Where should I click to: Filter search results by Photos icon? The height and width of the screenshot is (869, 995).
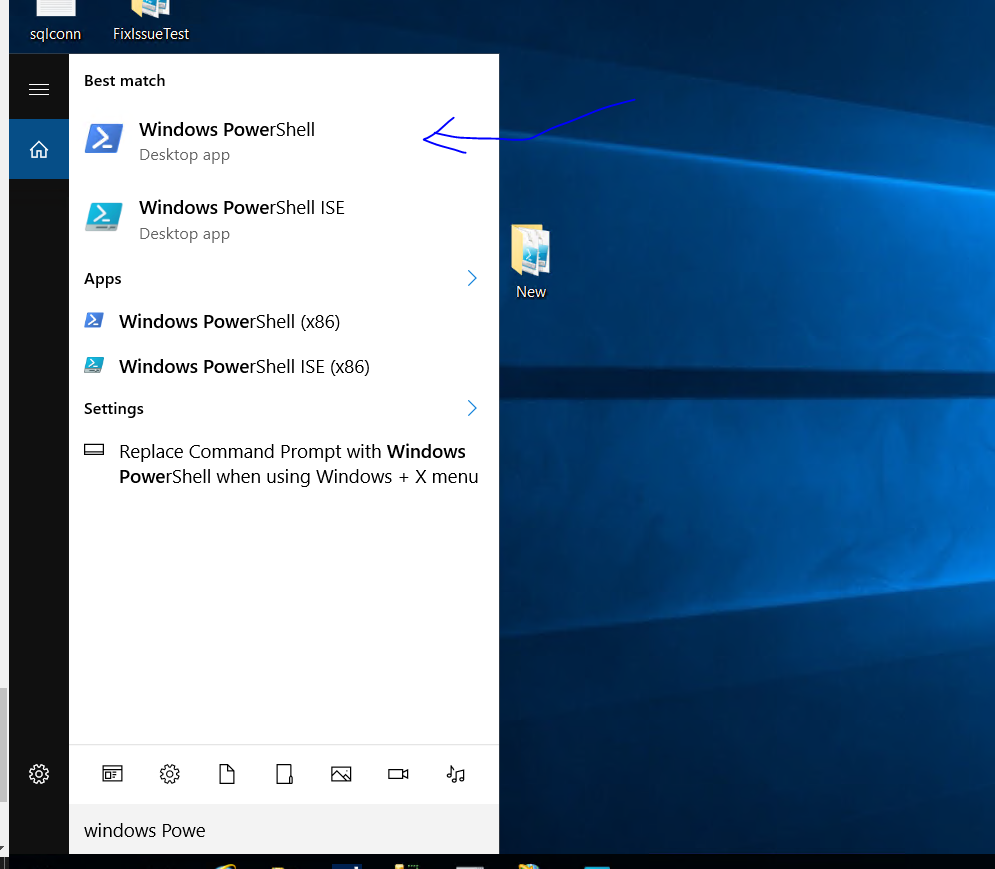point(341,773)
